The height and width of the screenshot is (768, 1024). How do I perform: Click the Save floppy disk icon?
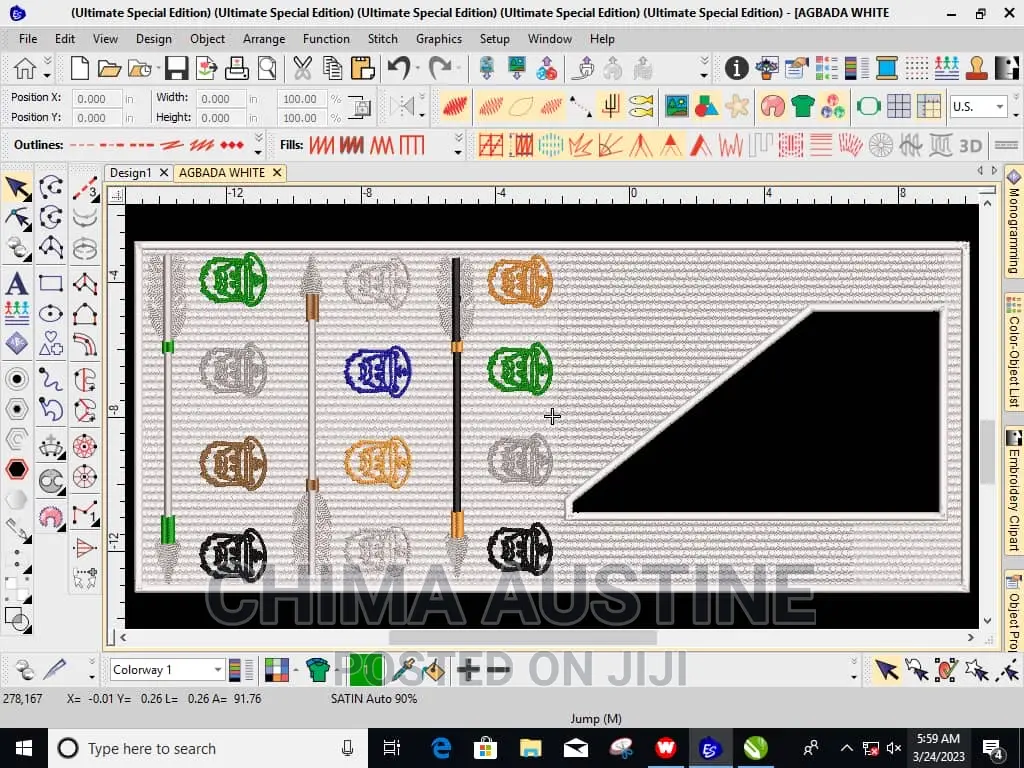pos(176,68)
